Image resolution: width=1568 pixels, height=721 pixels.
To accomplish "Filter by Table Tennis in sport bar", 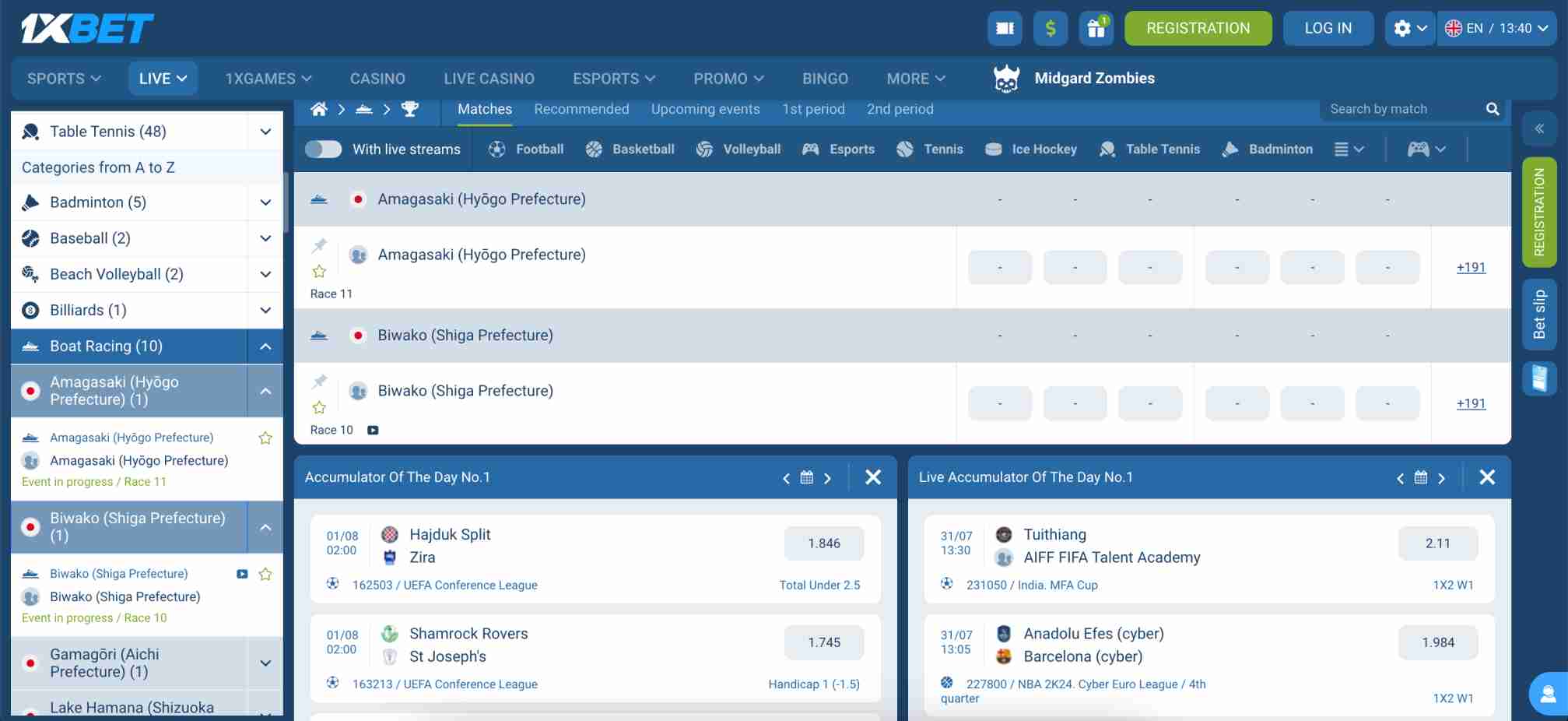I will (1149, 149).
